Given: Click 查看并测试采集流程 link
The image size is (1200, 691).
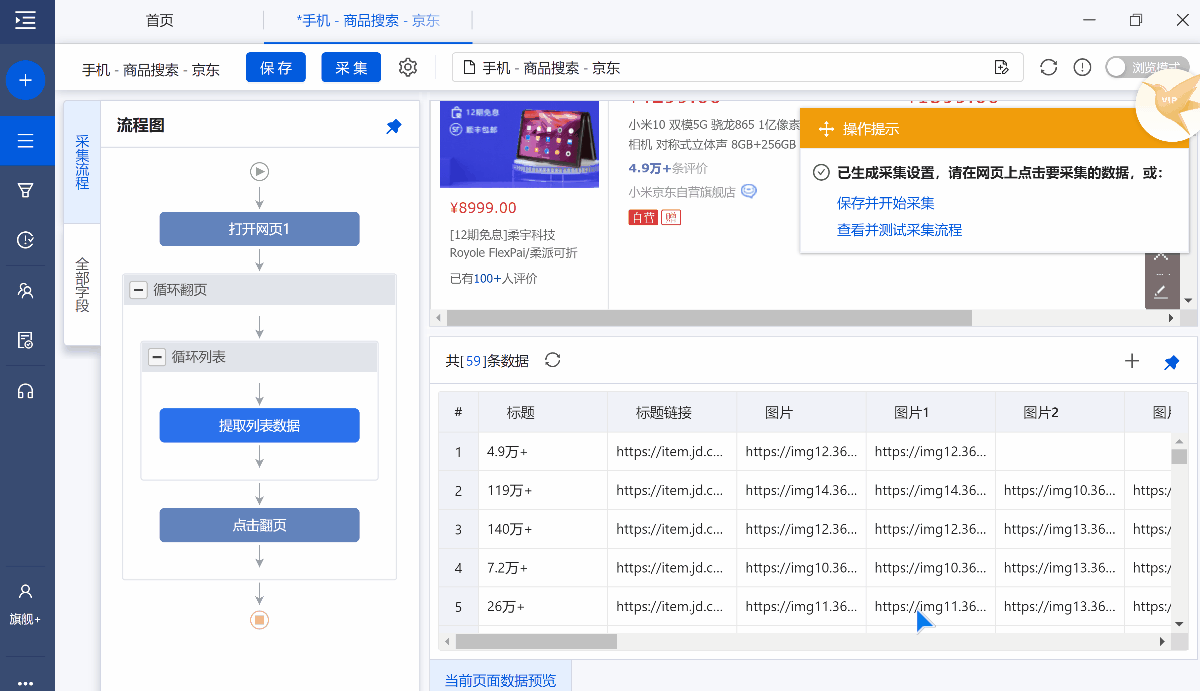Looking at the screenshot, I should 899,230.
